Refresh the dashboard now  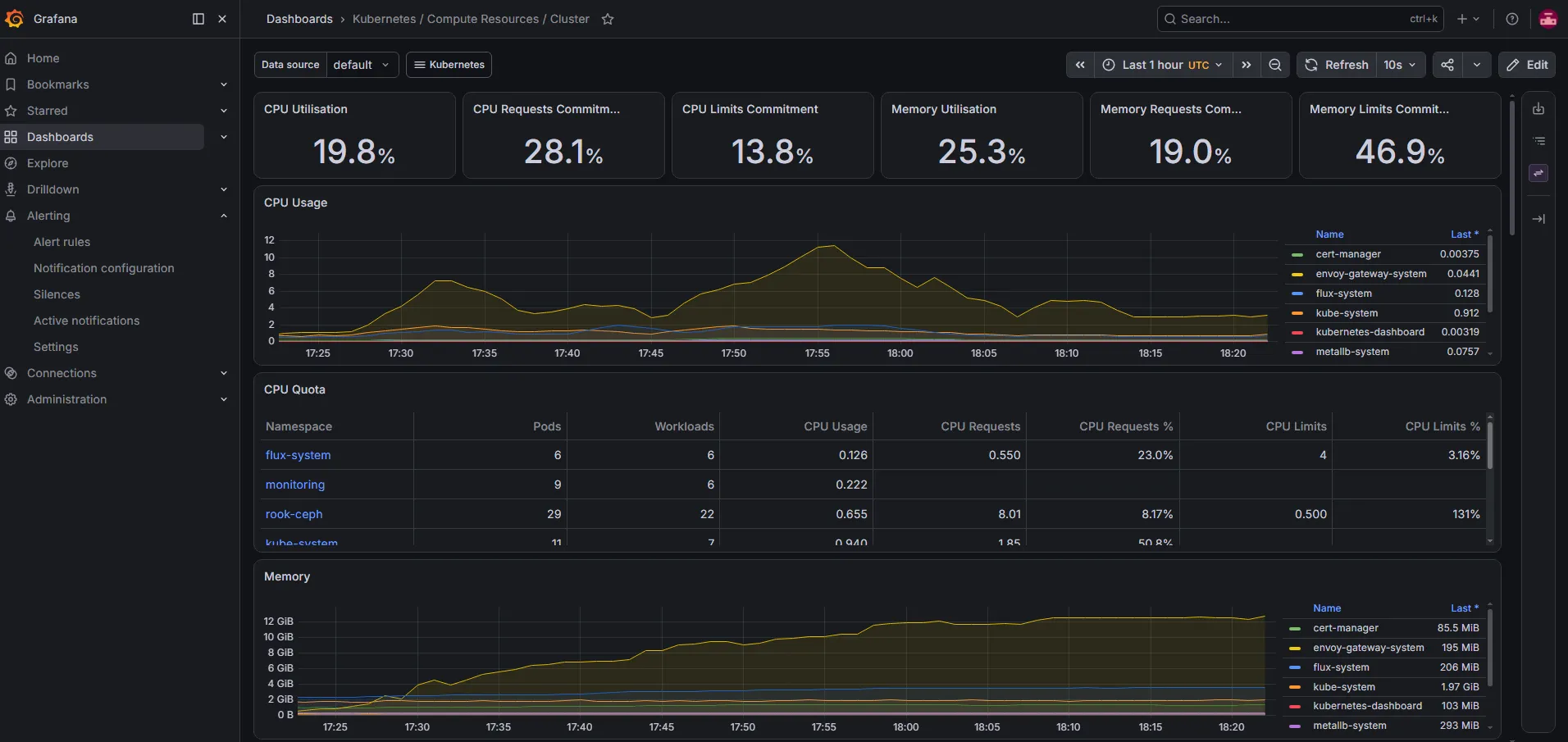1337,65
